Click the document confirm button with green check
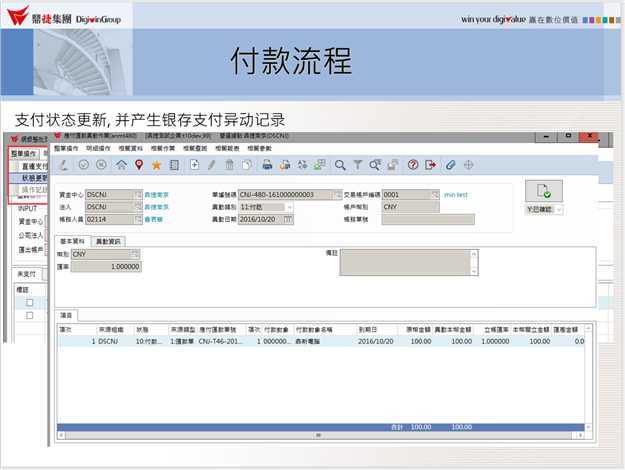Viewport: 625px width, 470px height. [543, 191]
